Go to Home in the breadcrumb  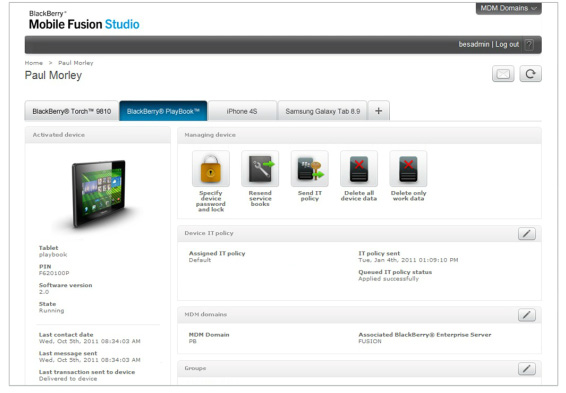point(34,63)
